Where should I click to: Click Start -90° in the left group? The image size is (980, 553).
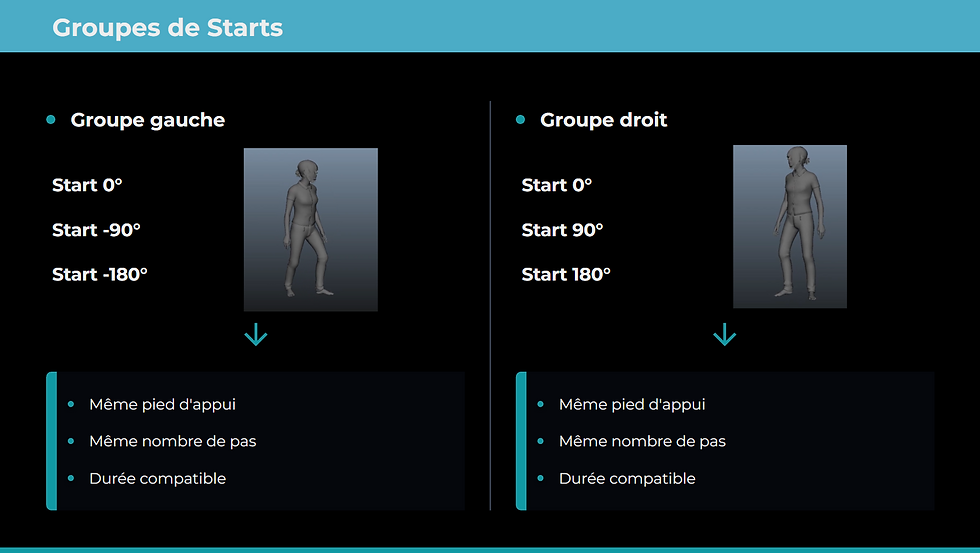[x=96, y=230]
